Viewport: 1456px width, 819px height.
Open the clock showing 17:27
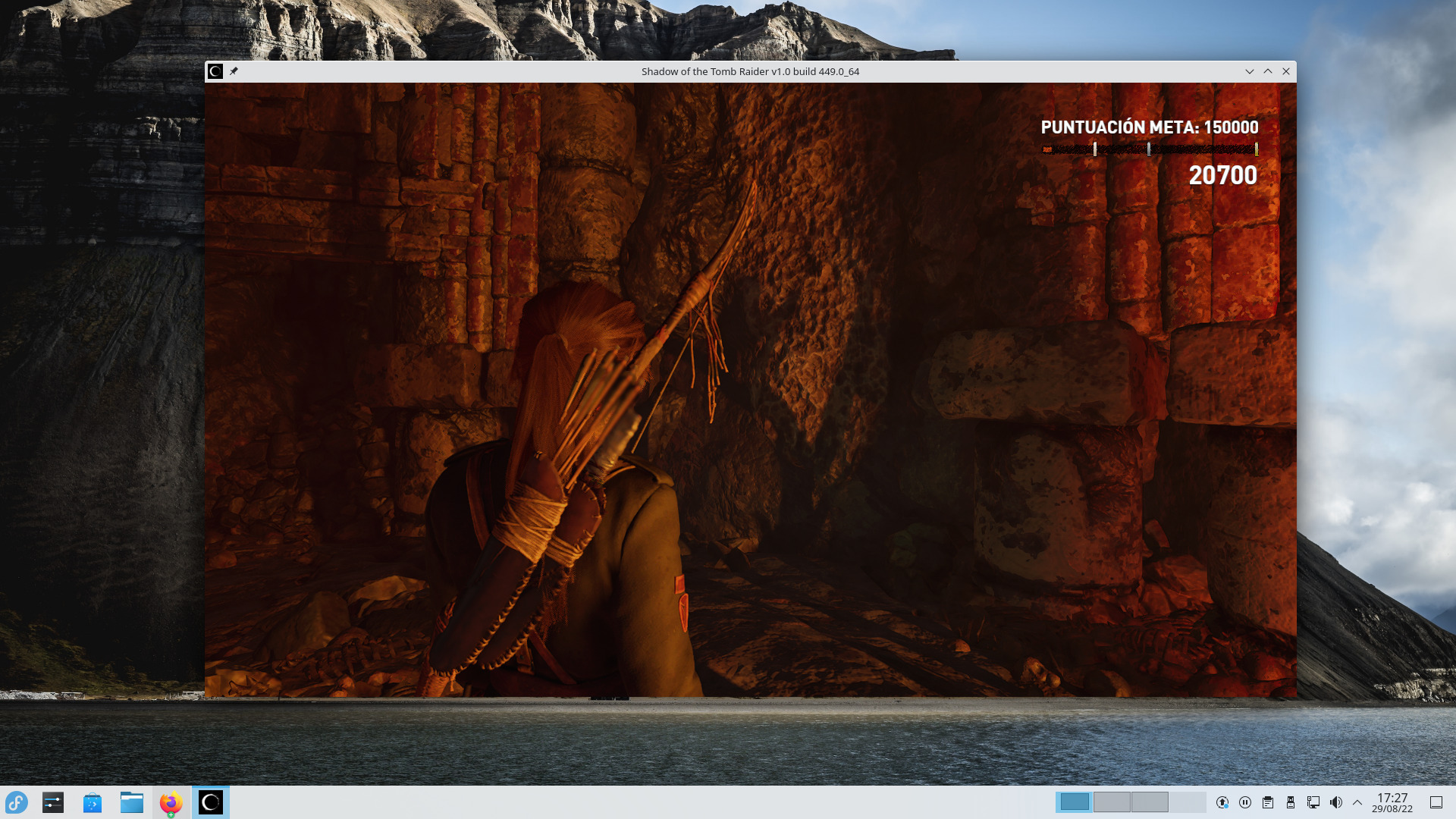tap(1392, 802)
